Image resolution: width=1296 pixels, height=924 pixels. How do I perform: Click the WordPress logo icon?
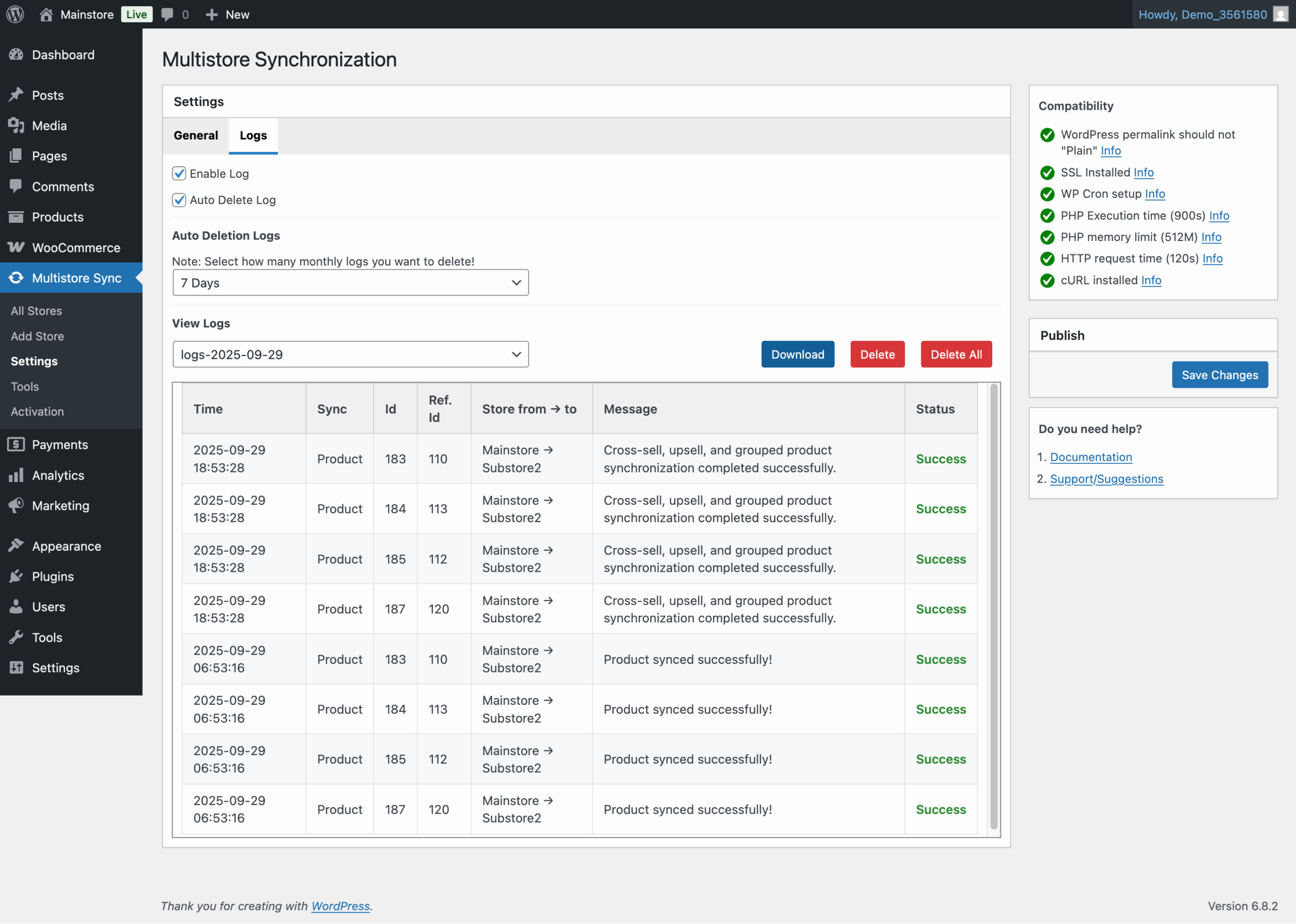click(15, 14)
